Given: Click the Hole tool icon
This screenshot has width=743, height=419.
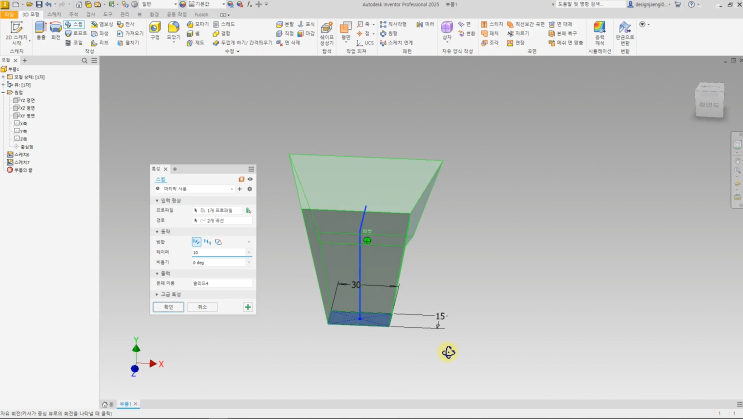Looking at the screenshot, I should pyautogui.click(x=155, y=30).
